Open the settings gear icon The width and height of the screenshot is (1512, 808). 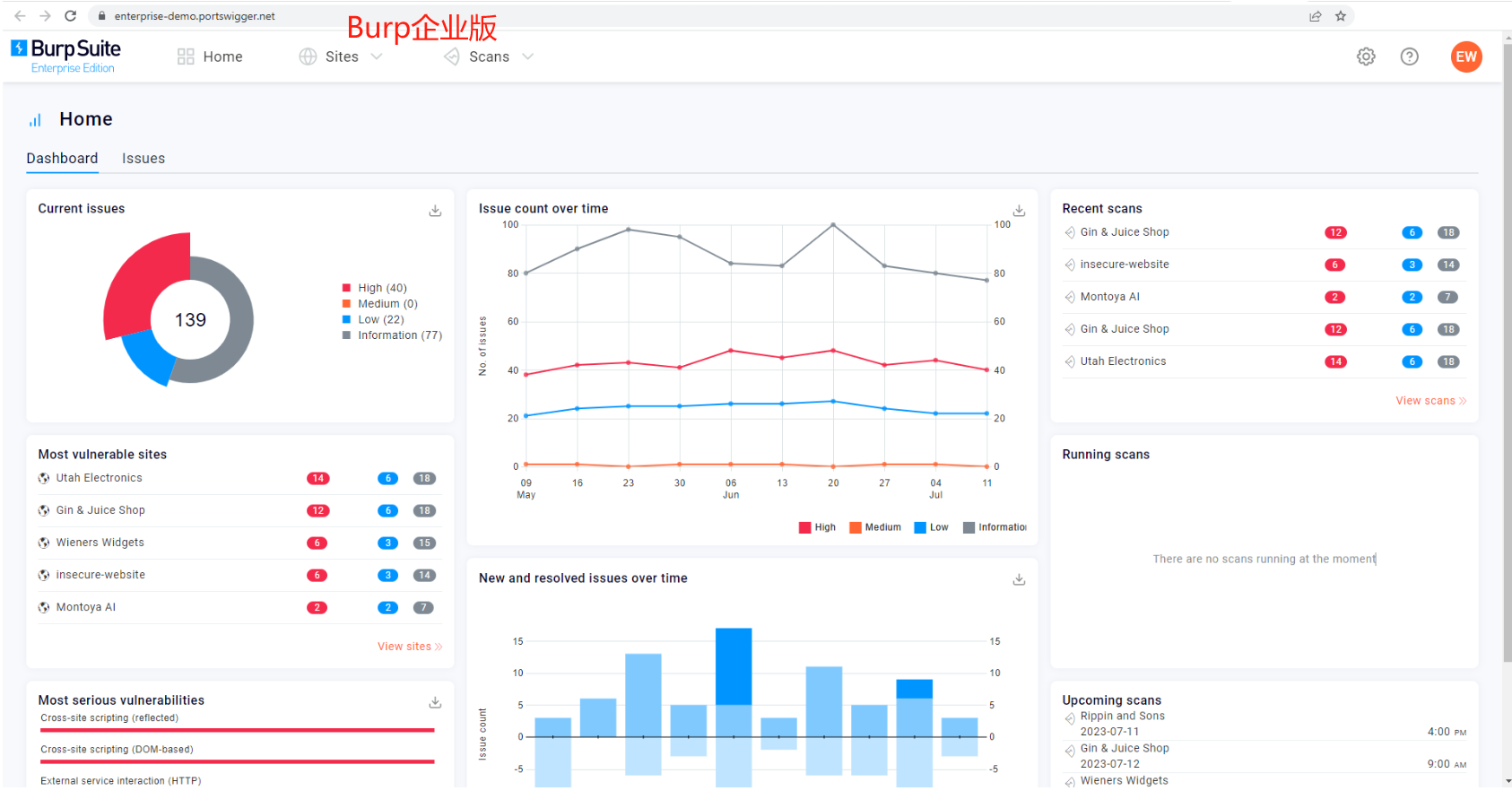[x=1365, y=56]
